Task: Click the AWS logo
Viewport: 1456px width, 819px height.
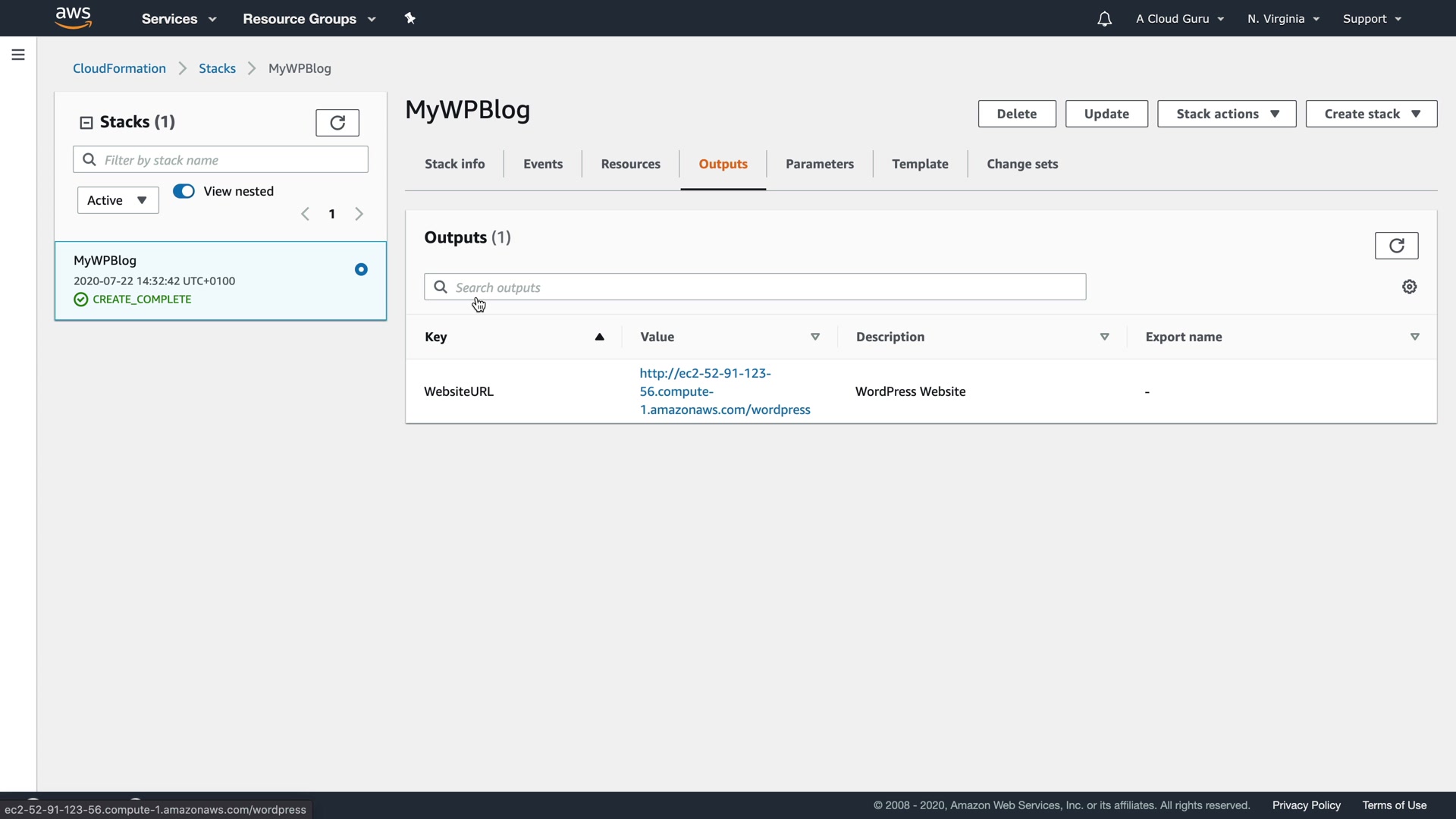Action: tap(74, 17)
